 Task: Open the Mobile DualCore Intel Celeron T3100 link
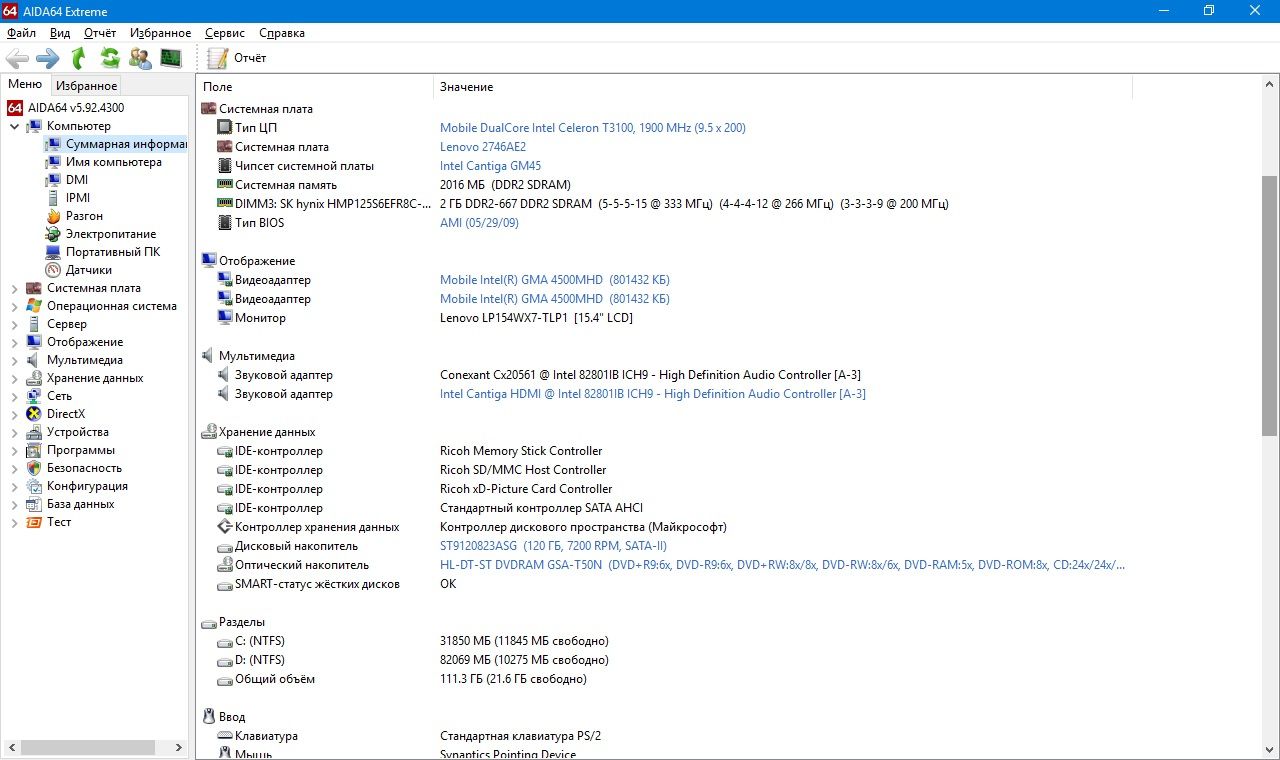click(x=593, y=128)
